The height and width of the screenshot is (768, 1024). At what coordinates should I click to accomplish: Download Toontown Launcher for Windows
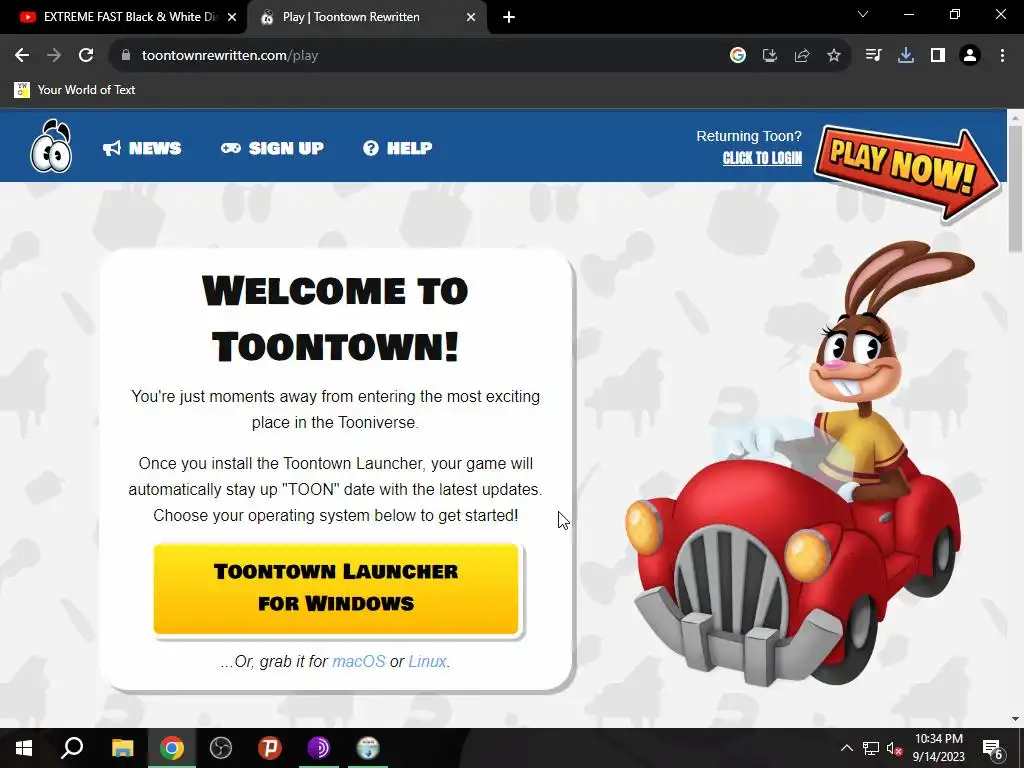pyautogui.click(x=336, y=588)
